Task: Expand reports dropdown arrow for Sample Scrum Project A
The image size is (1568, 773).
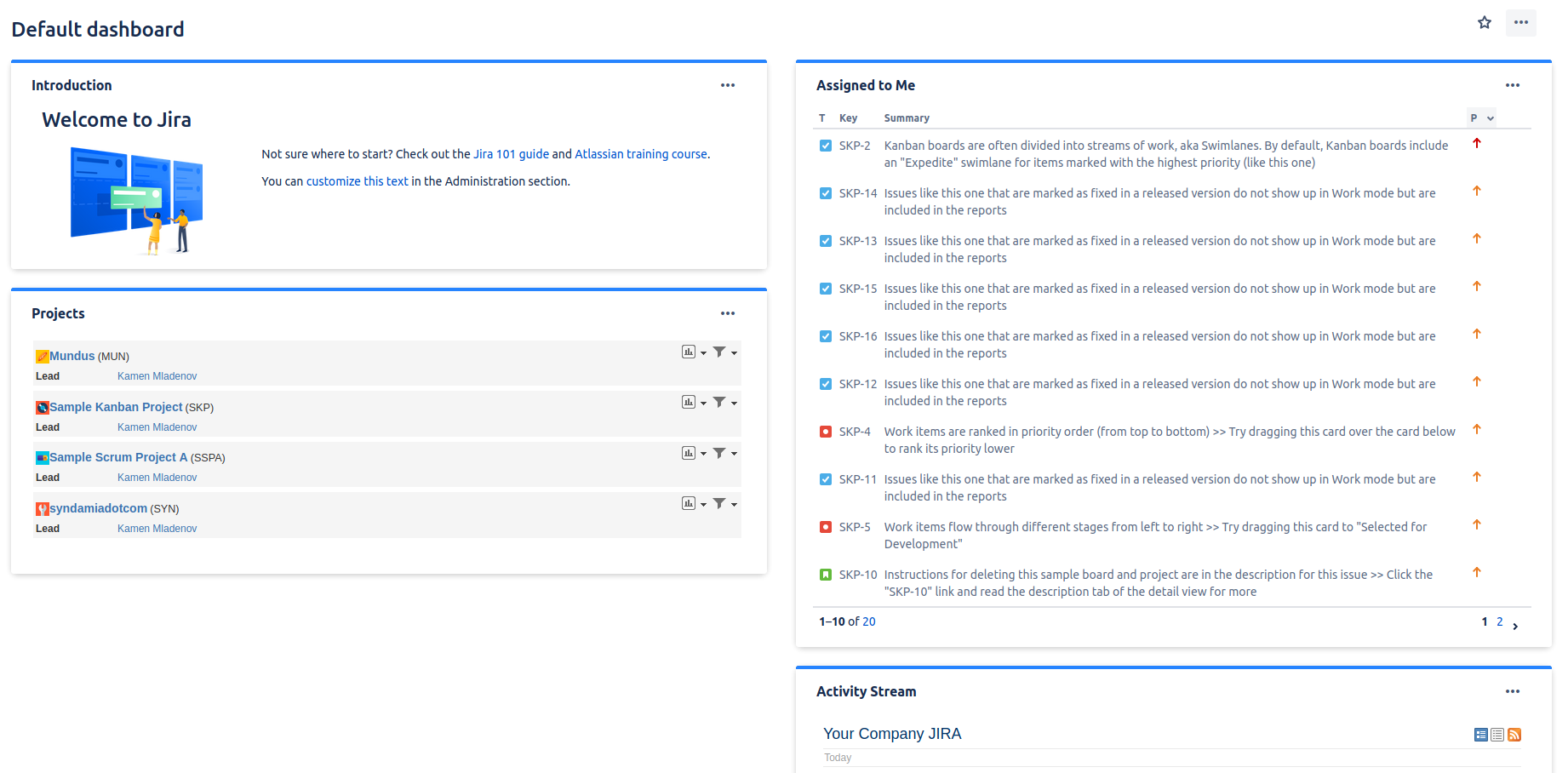Action: (x=703, y=455)
